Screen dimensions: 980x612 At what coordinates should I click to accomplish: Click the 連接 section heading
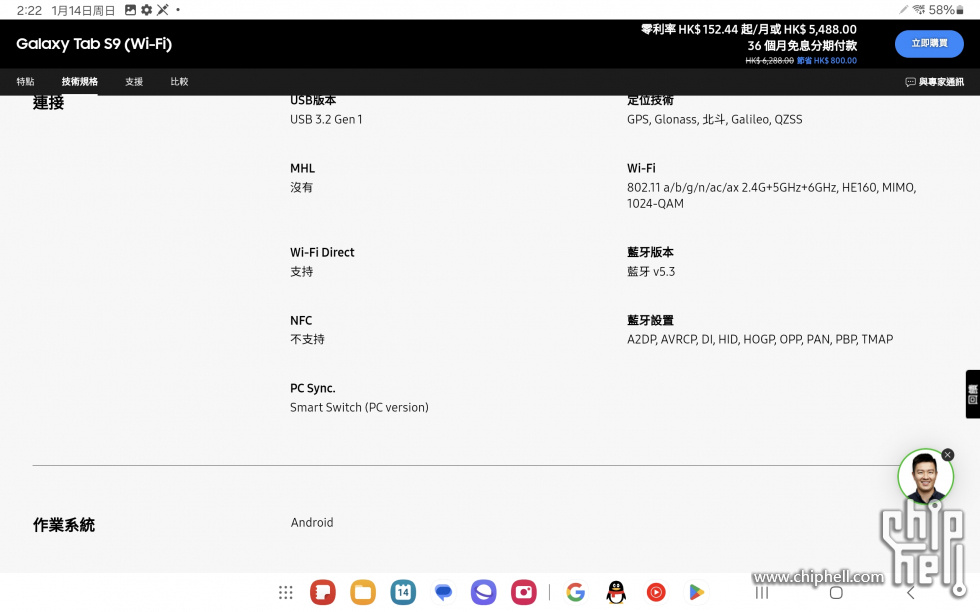click(x=48, y=103)
